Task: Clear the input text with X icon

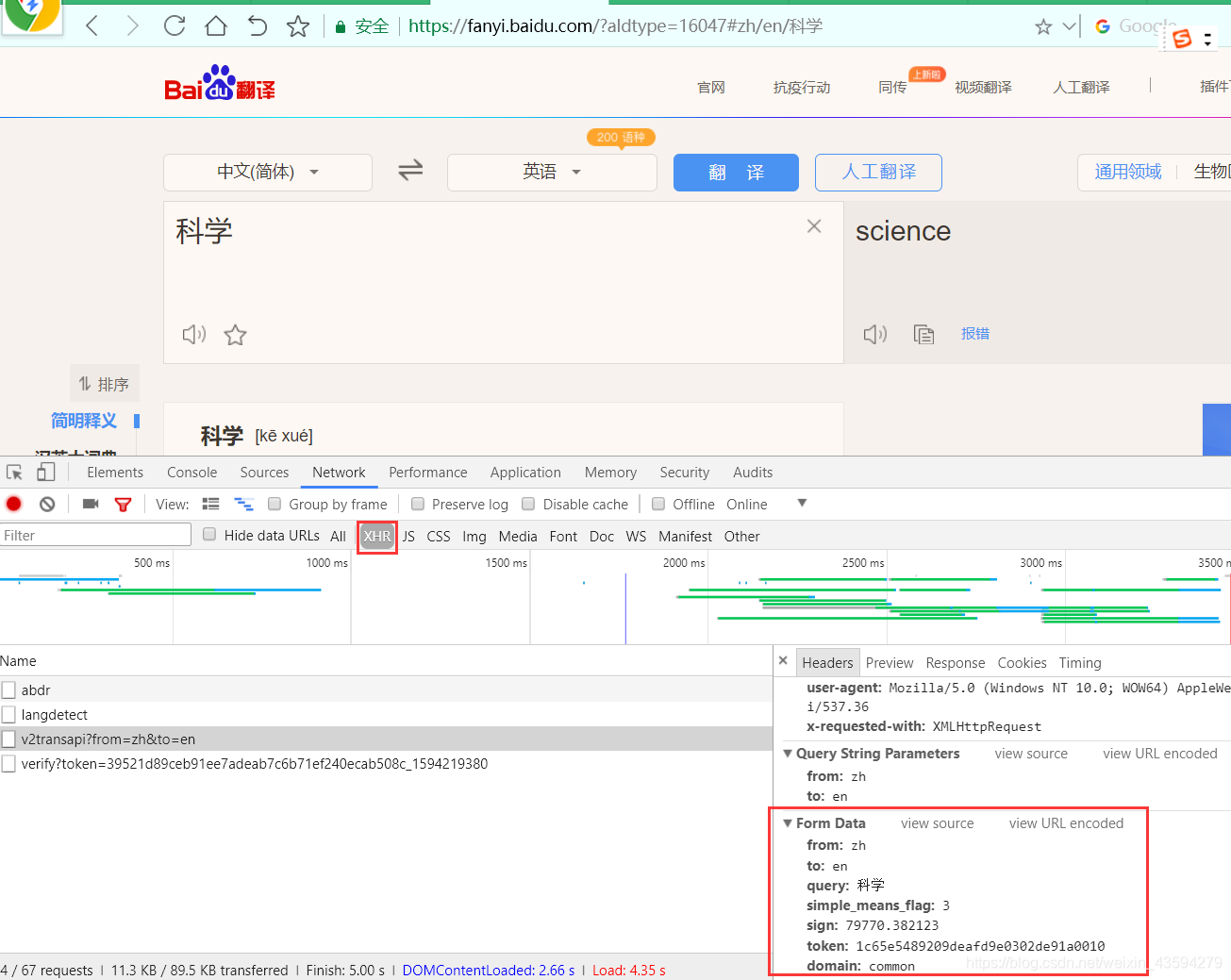Action: tap(814, 225)
